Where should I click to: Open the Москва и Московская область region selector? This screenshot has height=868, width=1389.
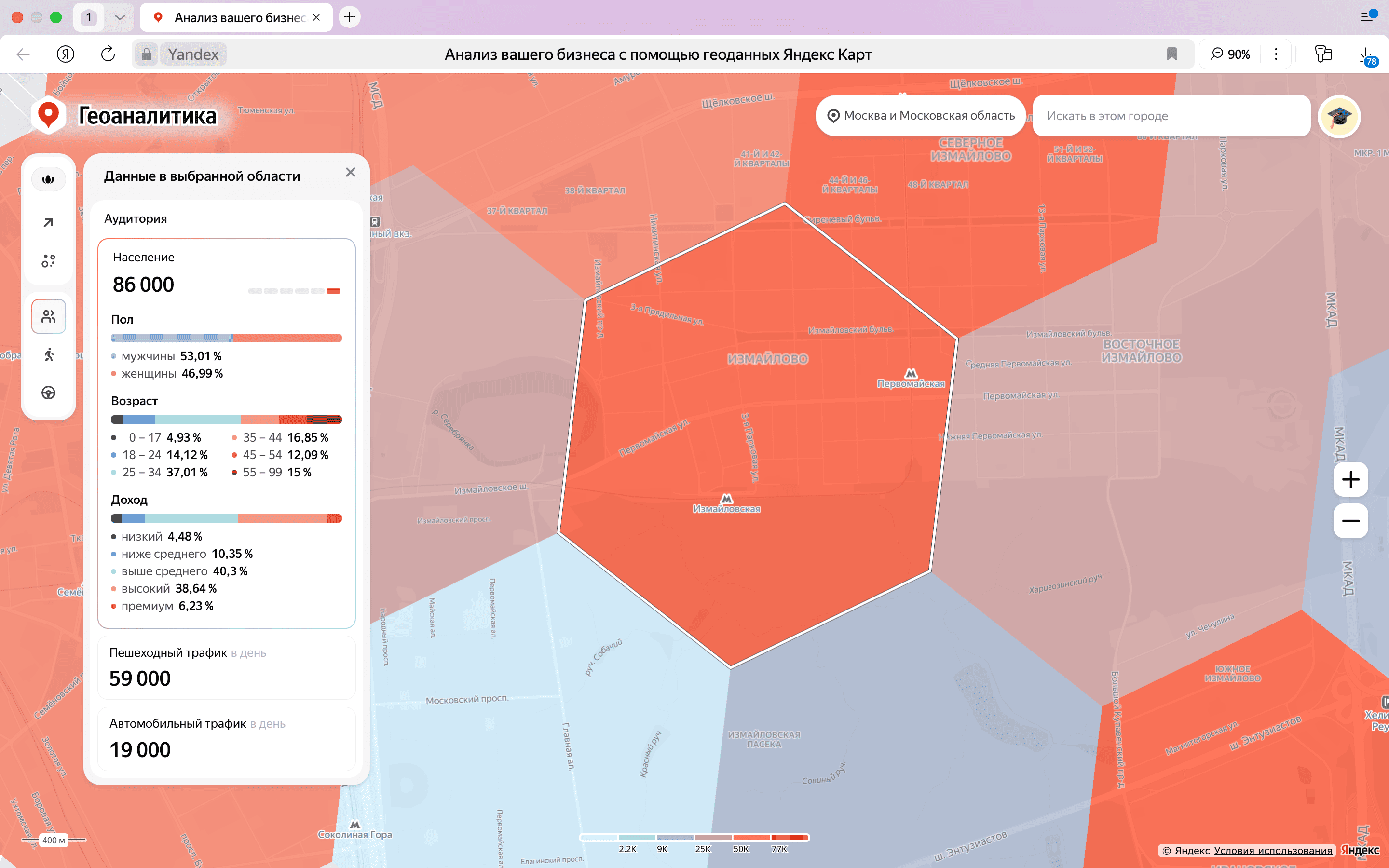[921, 116]
